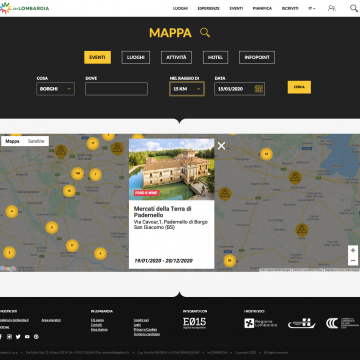This screenshot has width=360, height=360.
Task: Switch map view to Satellite
Action: click(36, 141)
